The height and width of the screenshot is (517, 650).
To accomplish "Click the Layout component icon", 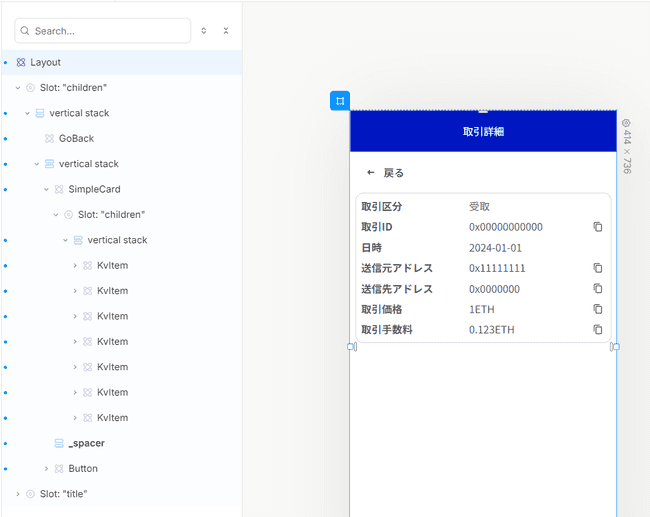I will [x=21, y=62].
